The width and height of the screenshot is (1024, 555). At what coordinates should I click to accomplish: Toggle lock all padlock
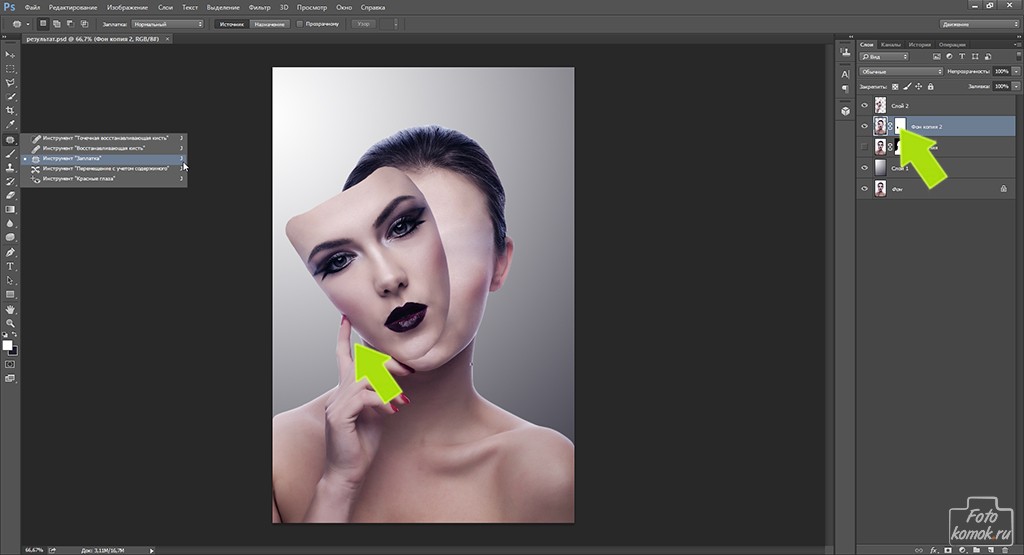(x=931, y=86)
